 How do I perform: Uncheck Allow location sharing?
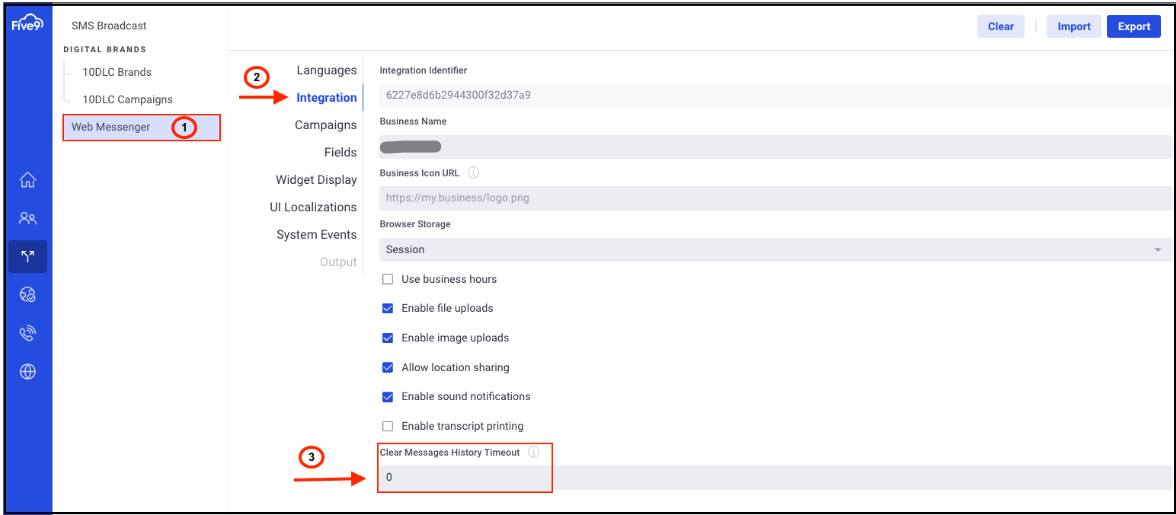tap(388, 367)
